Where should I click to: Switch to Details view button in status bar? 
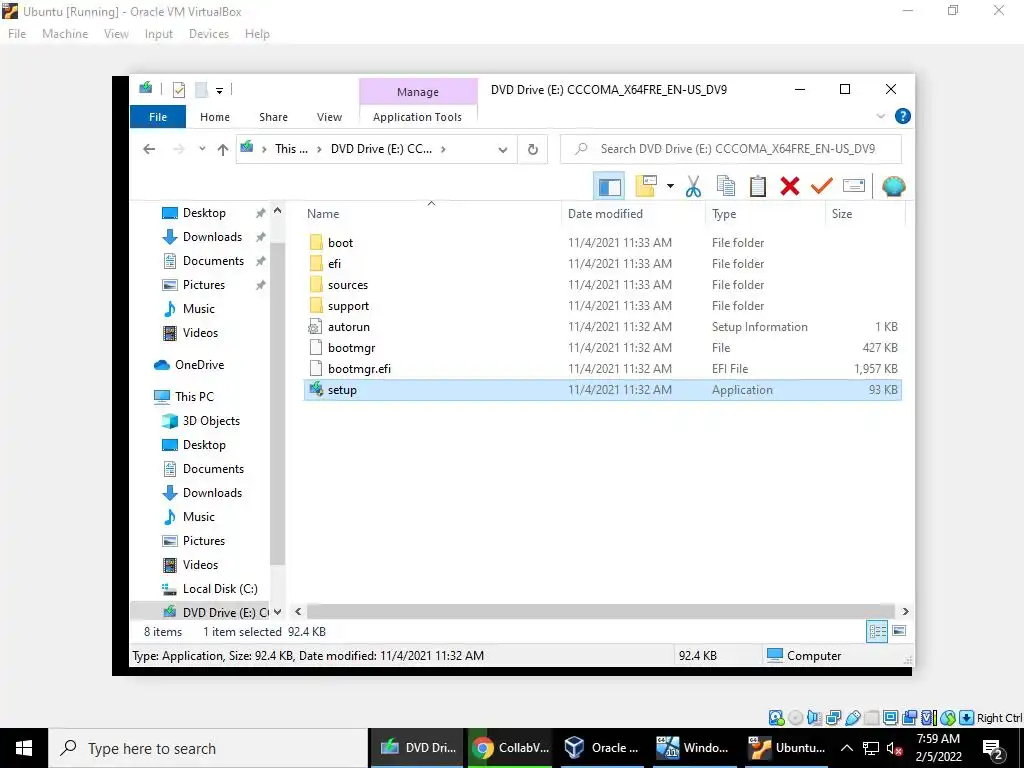coord(877,632)
